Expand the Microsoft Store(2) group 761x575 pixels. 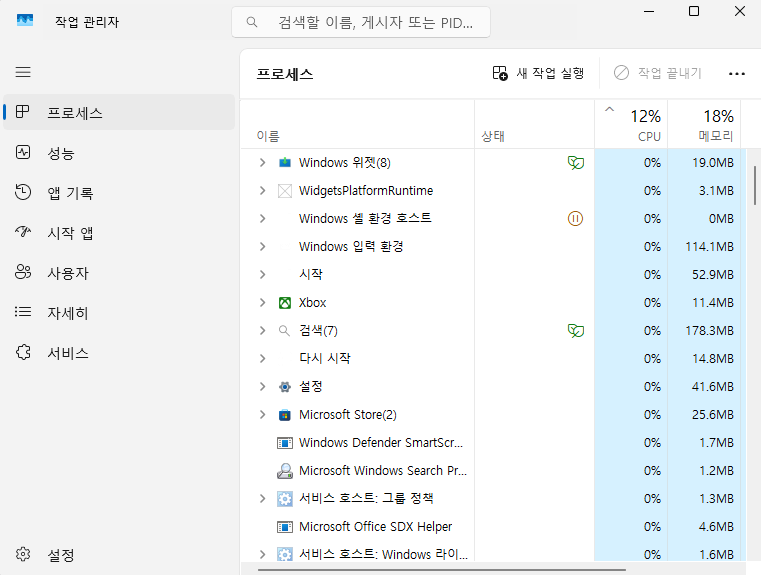pos(263,415)
